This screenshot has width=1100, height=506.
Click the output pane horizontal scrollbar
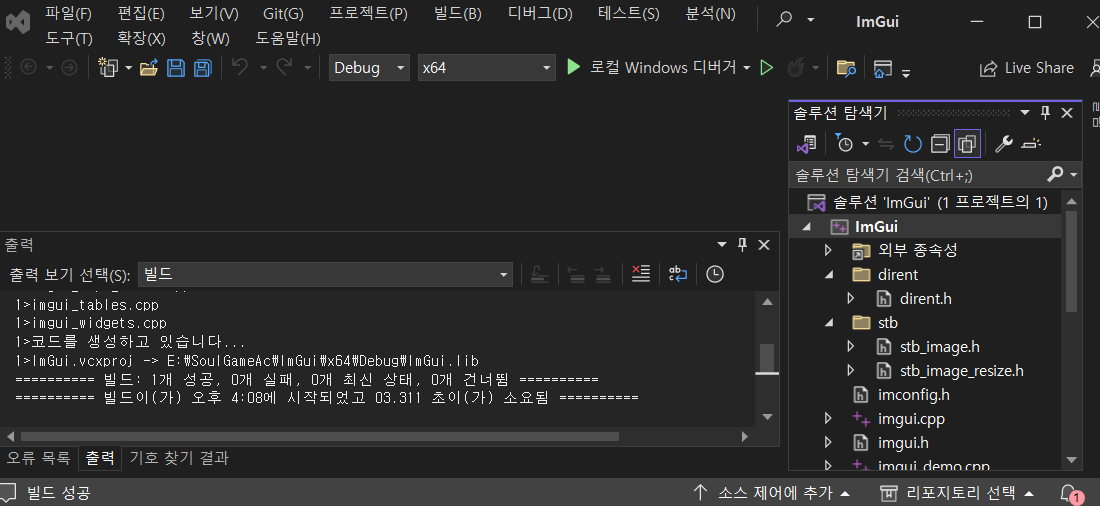click(x=319, y=436)
